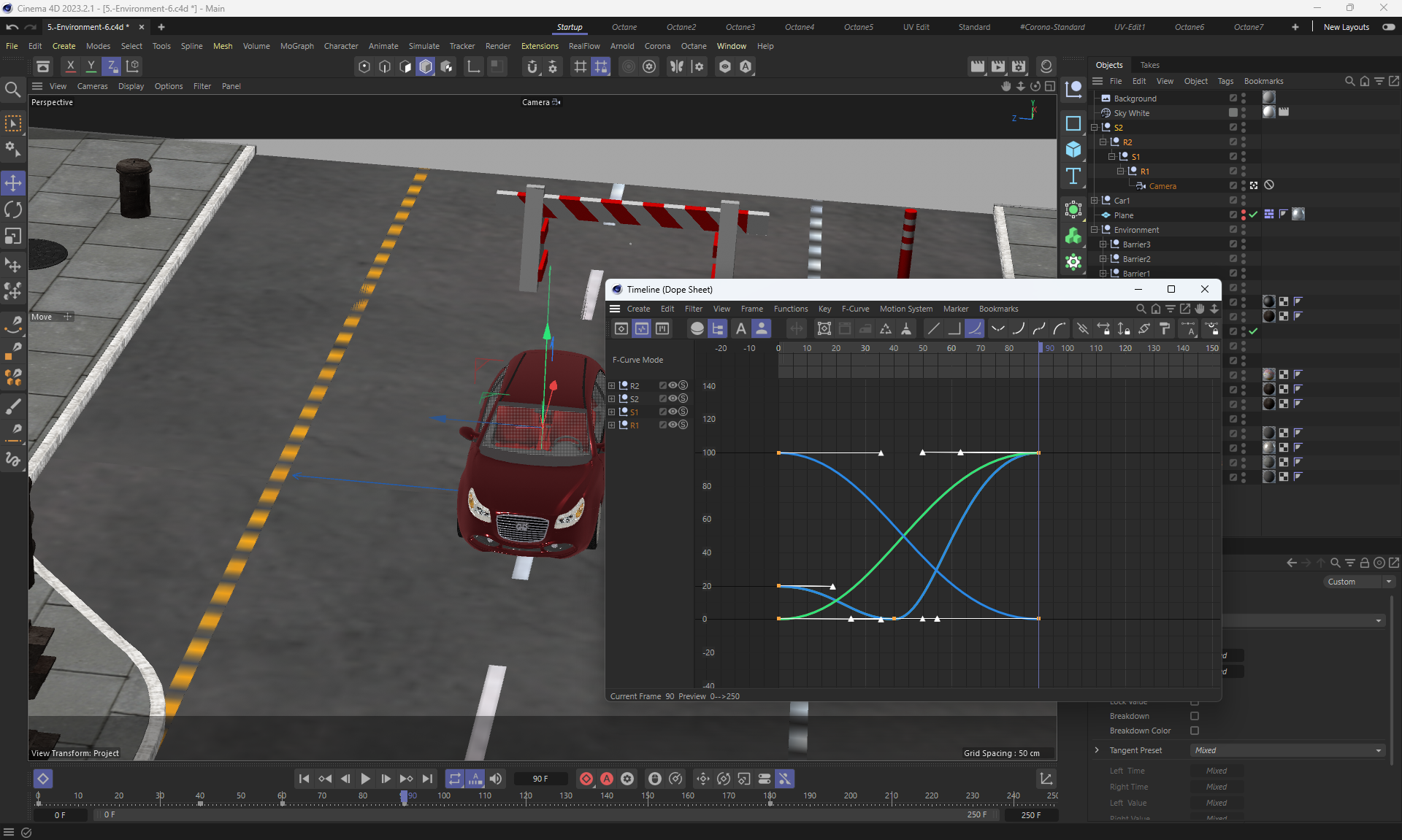Toggle F-Curve mode icon in Timeline toolbar
The height and width of the screenshot is (840, 1402).
(641, 329)
